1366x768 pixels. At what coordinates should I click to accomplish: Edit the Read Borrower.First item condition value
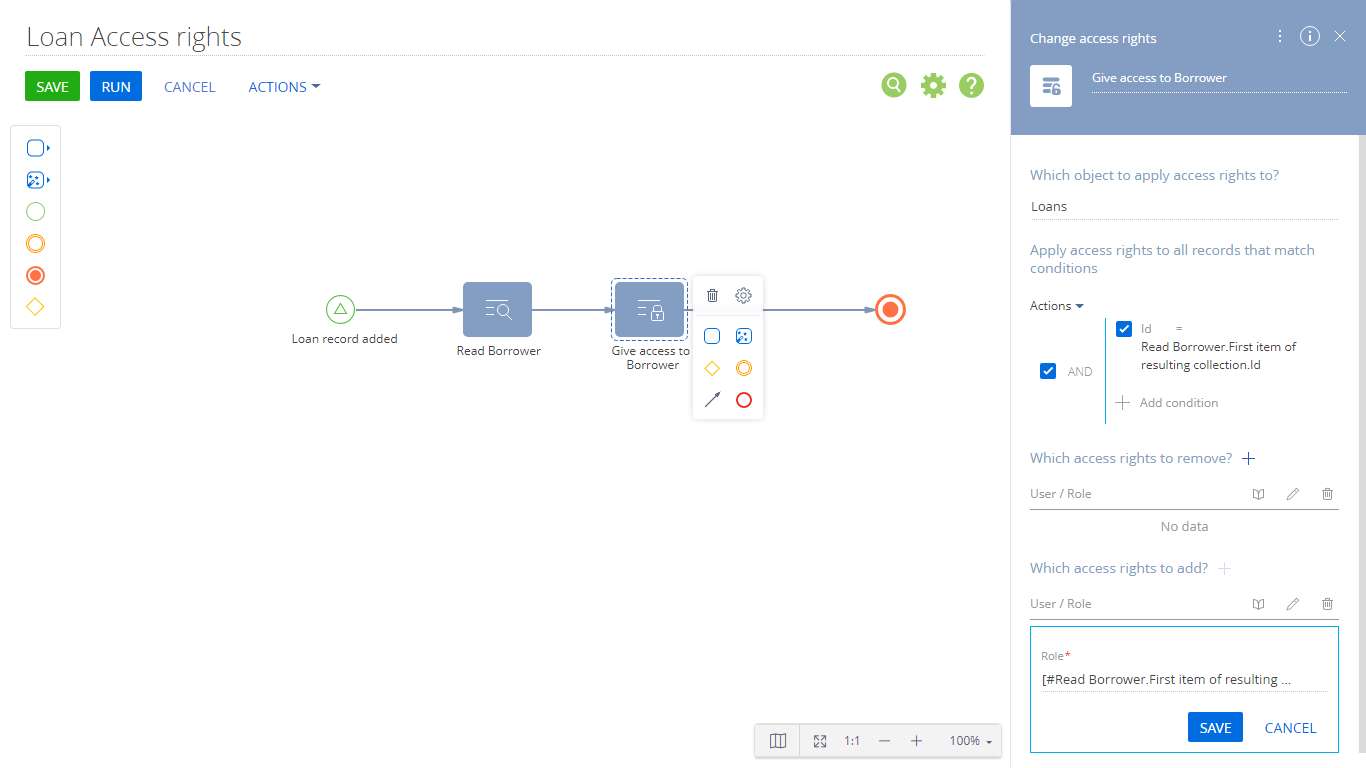[1218, 356]
